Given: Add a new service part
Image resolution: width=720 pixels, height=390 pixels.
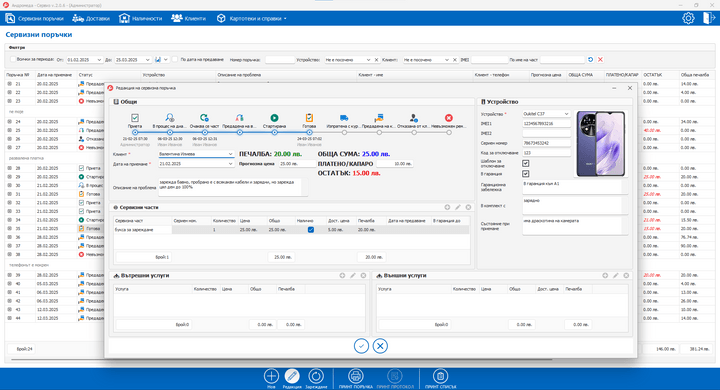Looking at the screenshot, I should tap(447, 207).
